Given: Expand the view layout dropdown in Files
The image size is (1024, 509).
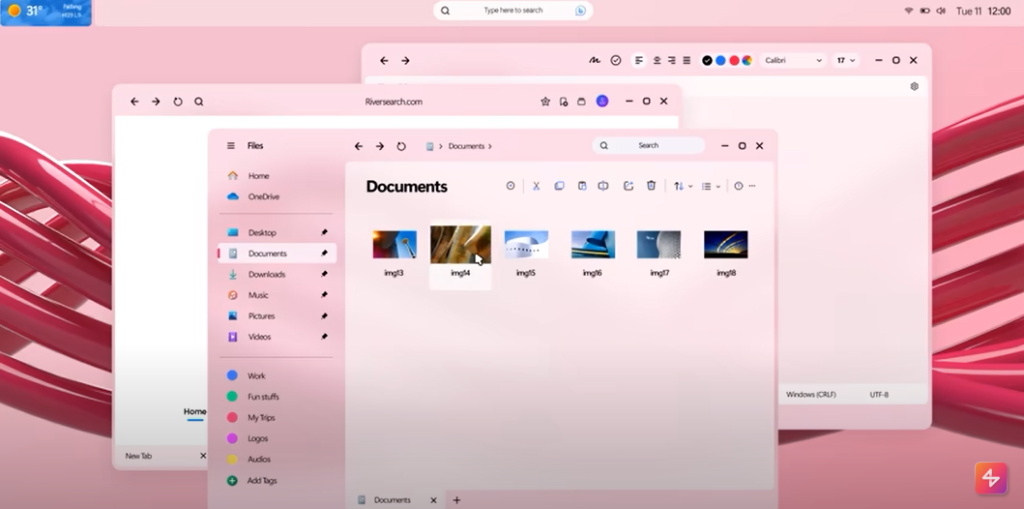Looking at the screenshot, I should [x=718, y=187].
